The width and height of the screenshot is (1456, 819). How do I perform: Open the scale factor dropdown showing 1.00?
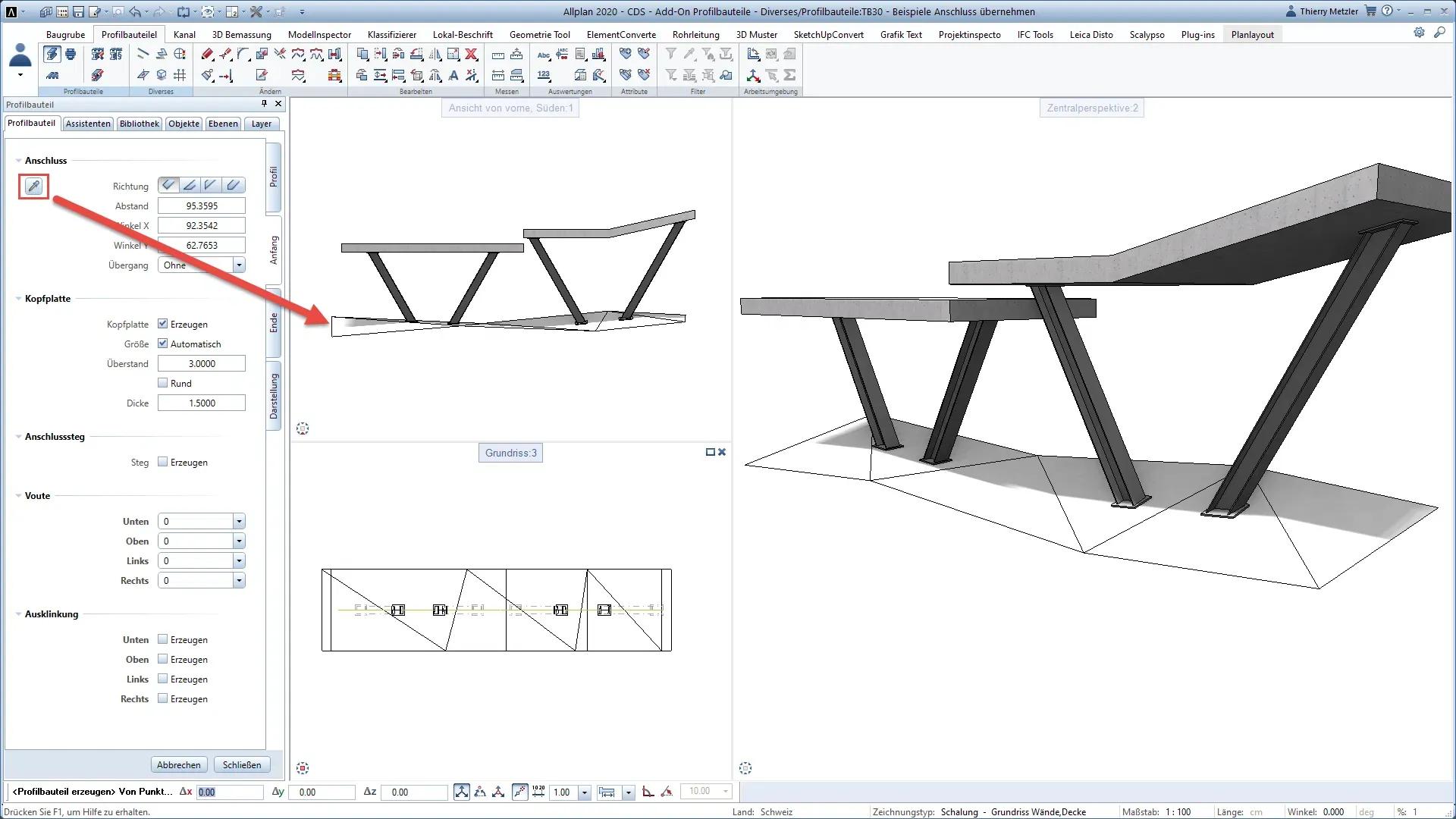(584, 792)
